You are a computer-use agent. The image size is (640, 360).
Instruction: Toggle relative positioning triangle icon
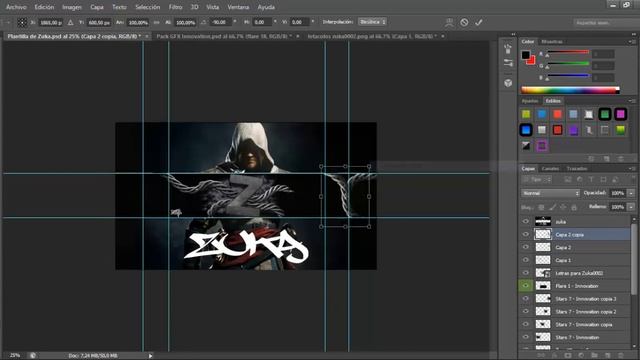pos(70,22)
